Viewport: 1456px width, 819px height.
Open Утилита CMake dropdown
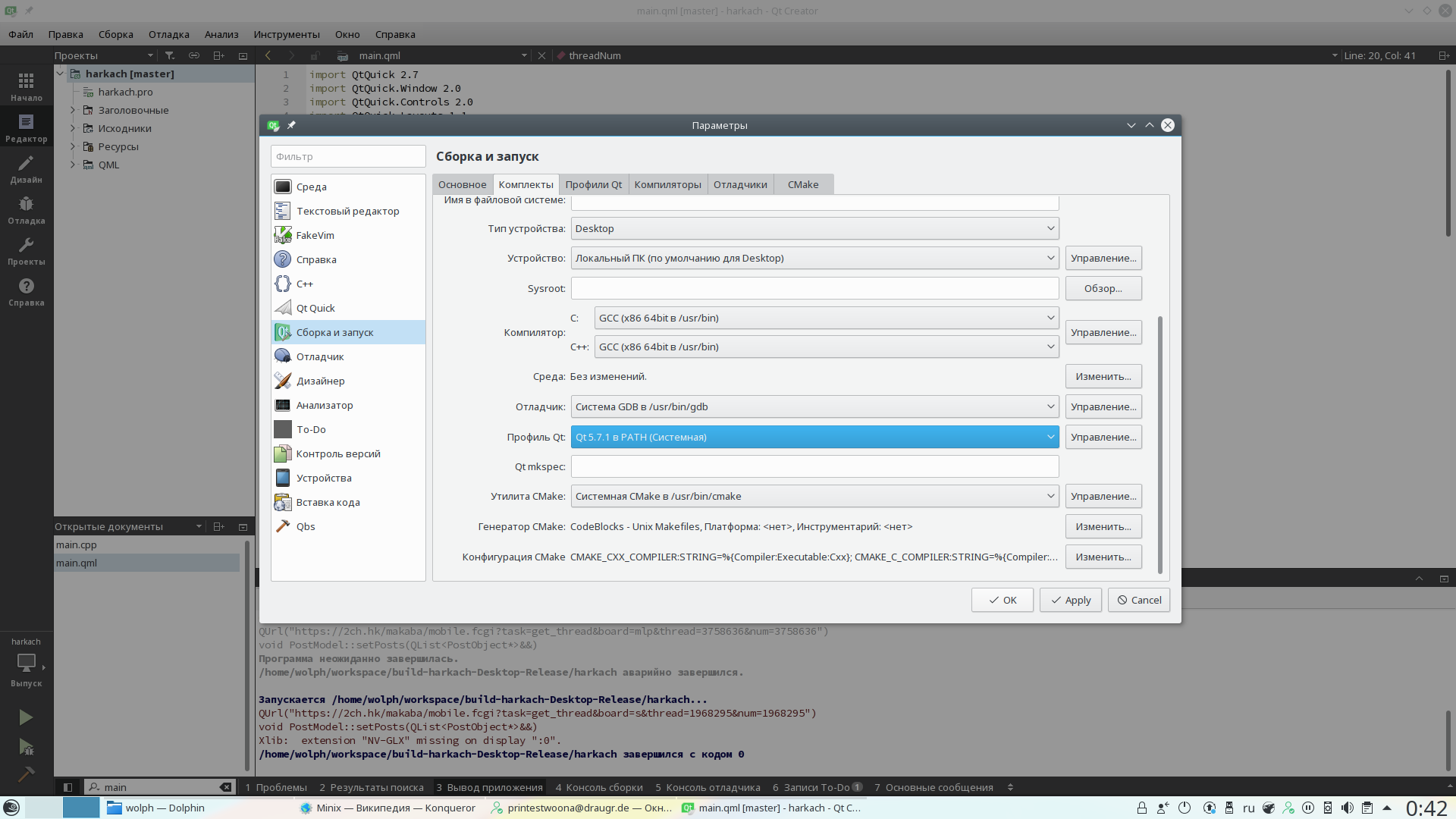tap(814, 496)
